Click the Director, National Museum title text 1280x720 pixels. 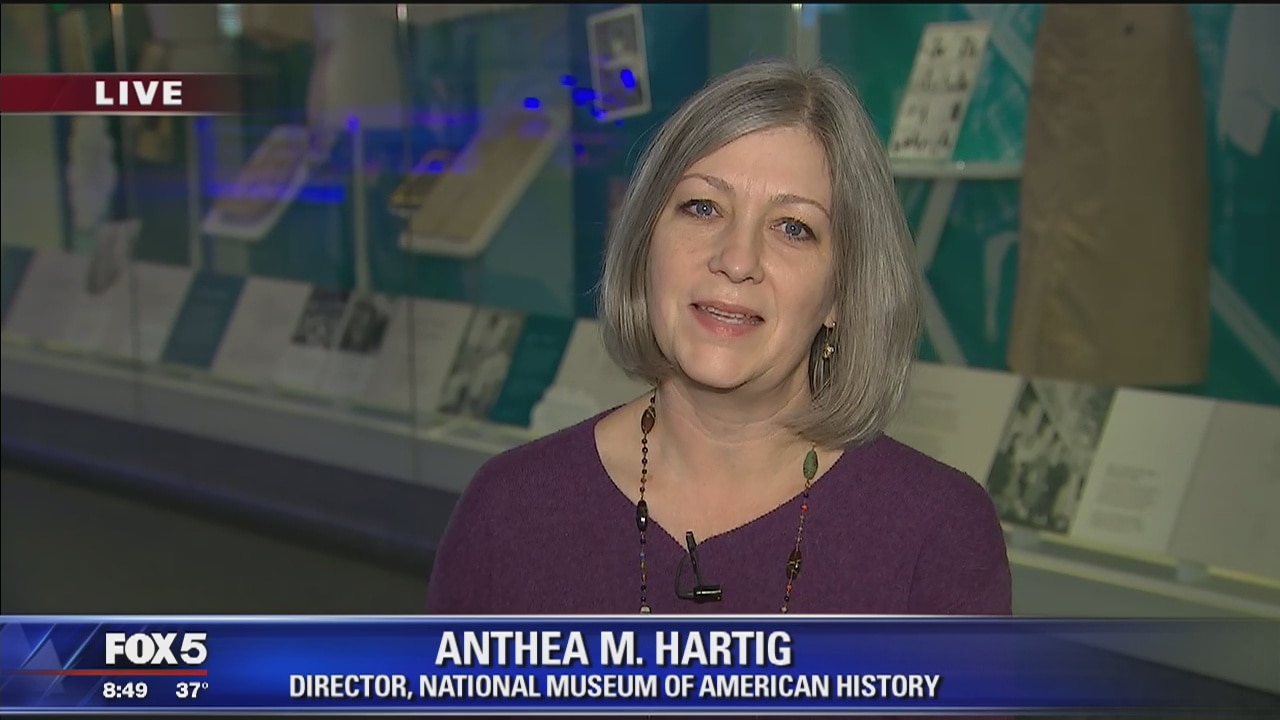point(614,687)
